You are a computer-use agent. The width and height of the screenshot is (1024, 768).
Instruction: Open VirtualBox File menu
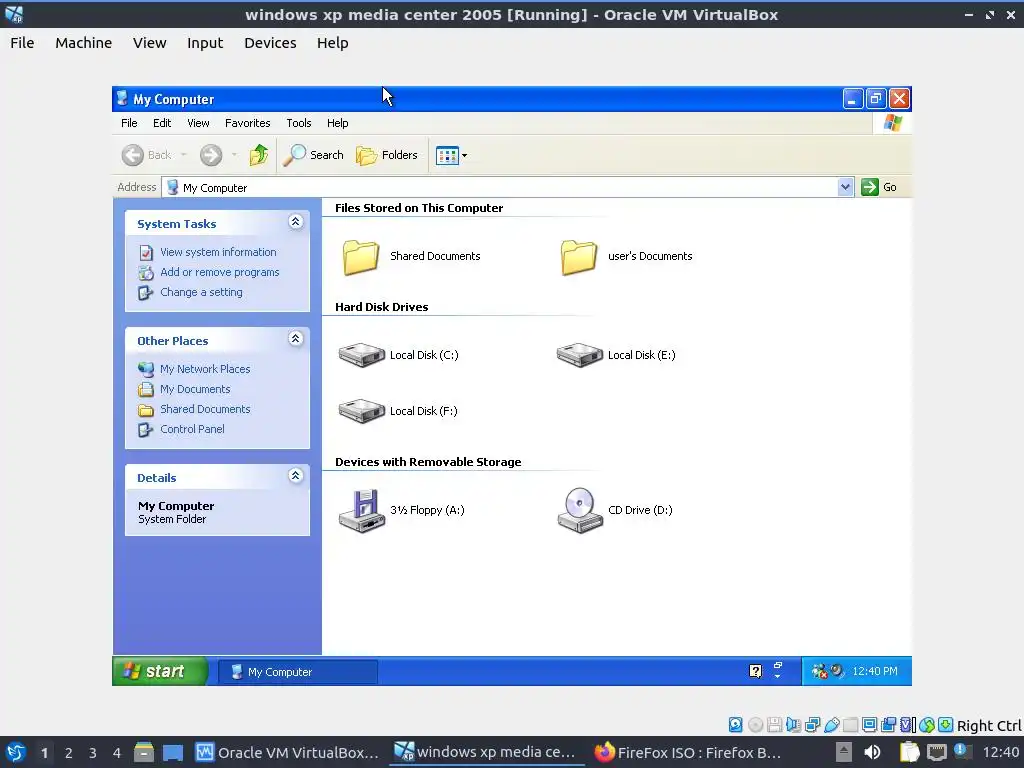[x=22, y=43]
